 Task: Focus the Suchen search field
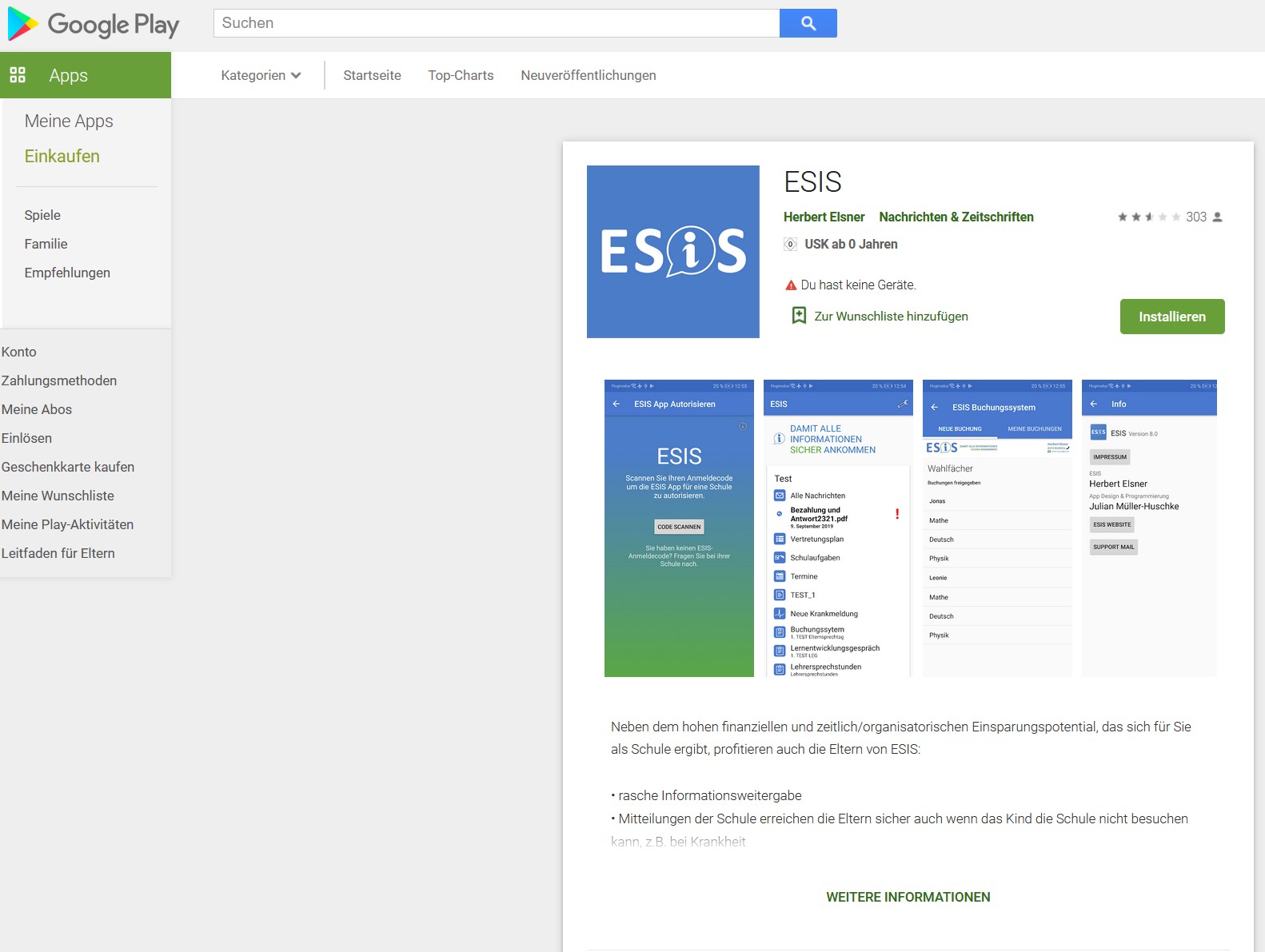(497, 23)
